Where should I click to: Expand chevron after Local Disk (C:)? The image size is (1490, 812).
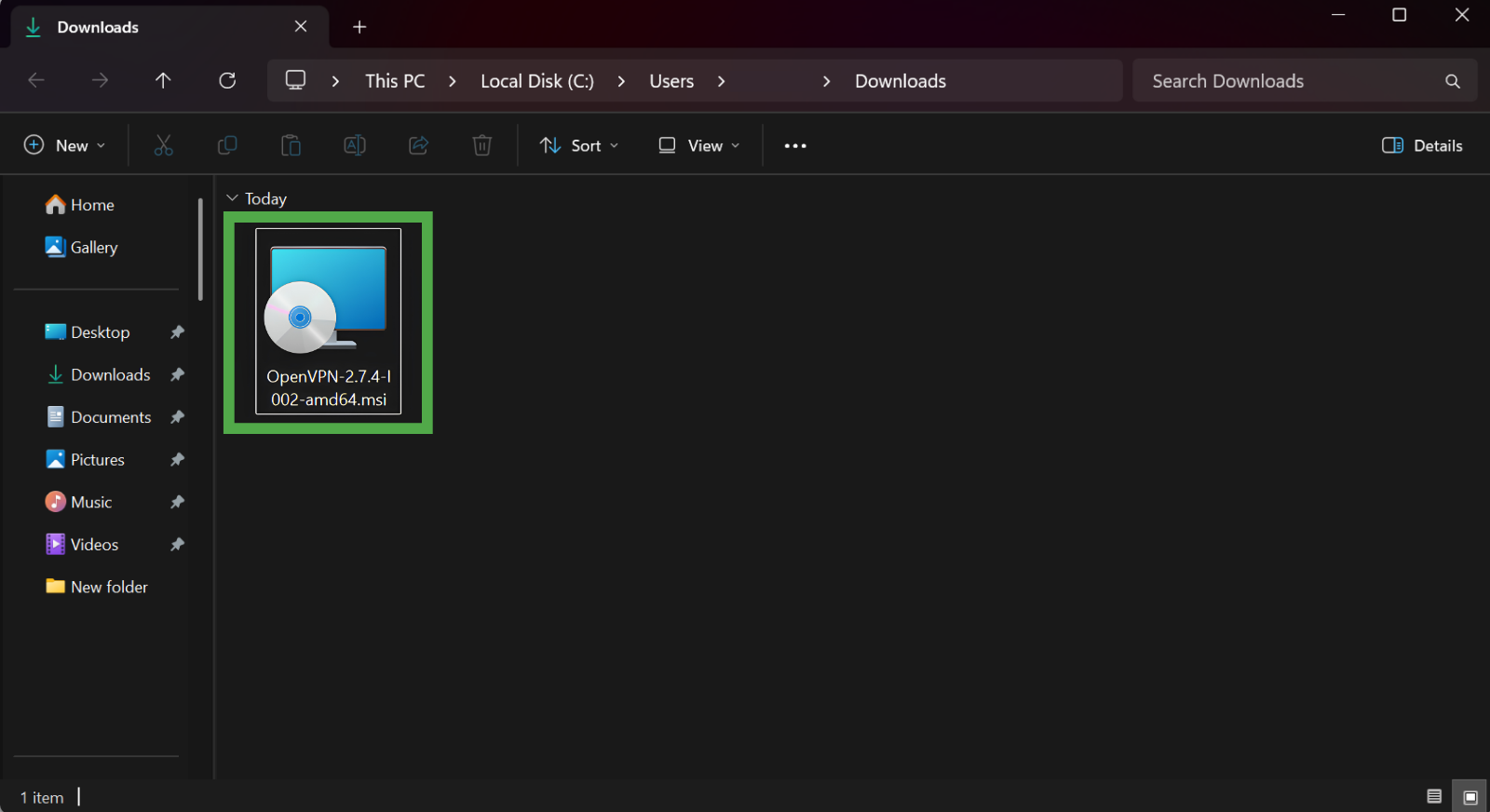pos(621,81)
